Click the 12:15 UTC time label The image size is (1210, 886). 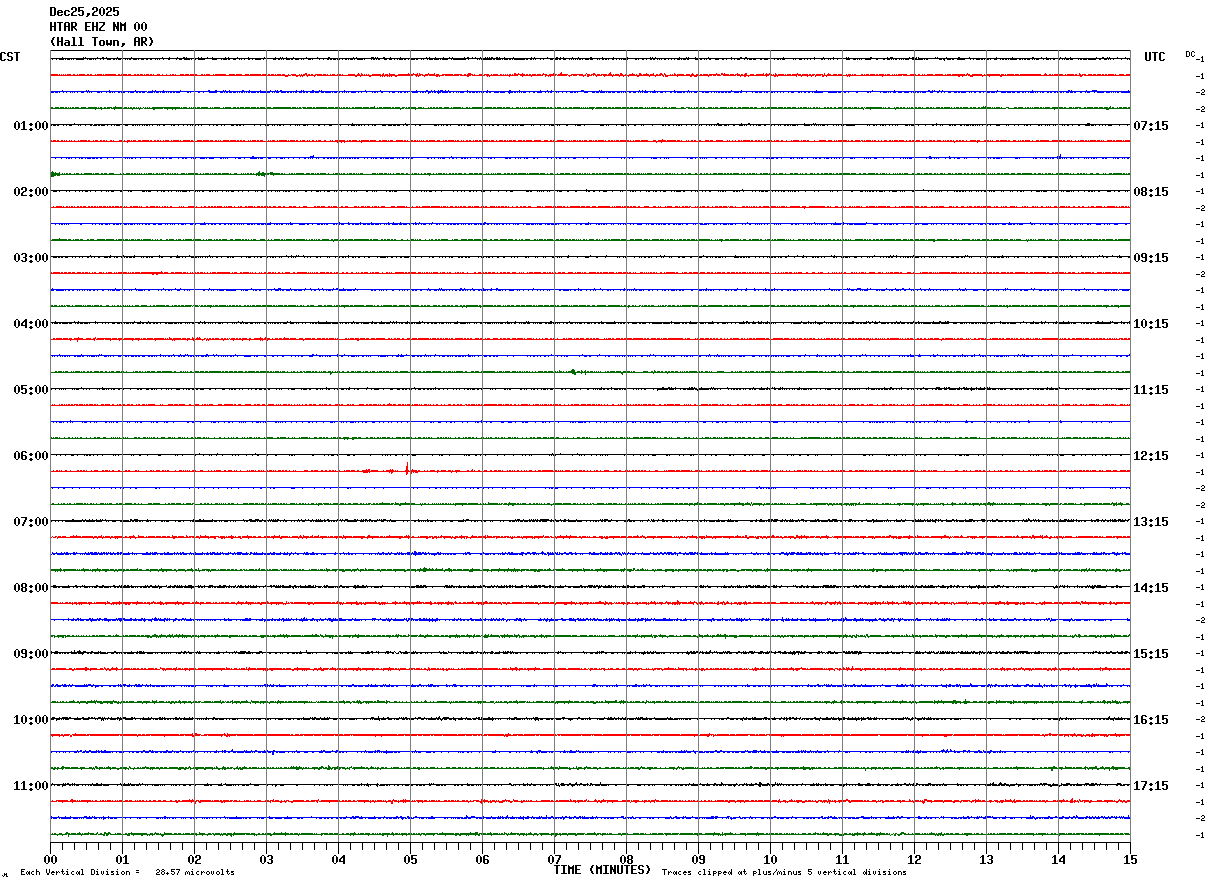[1150, 455]
